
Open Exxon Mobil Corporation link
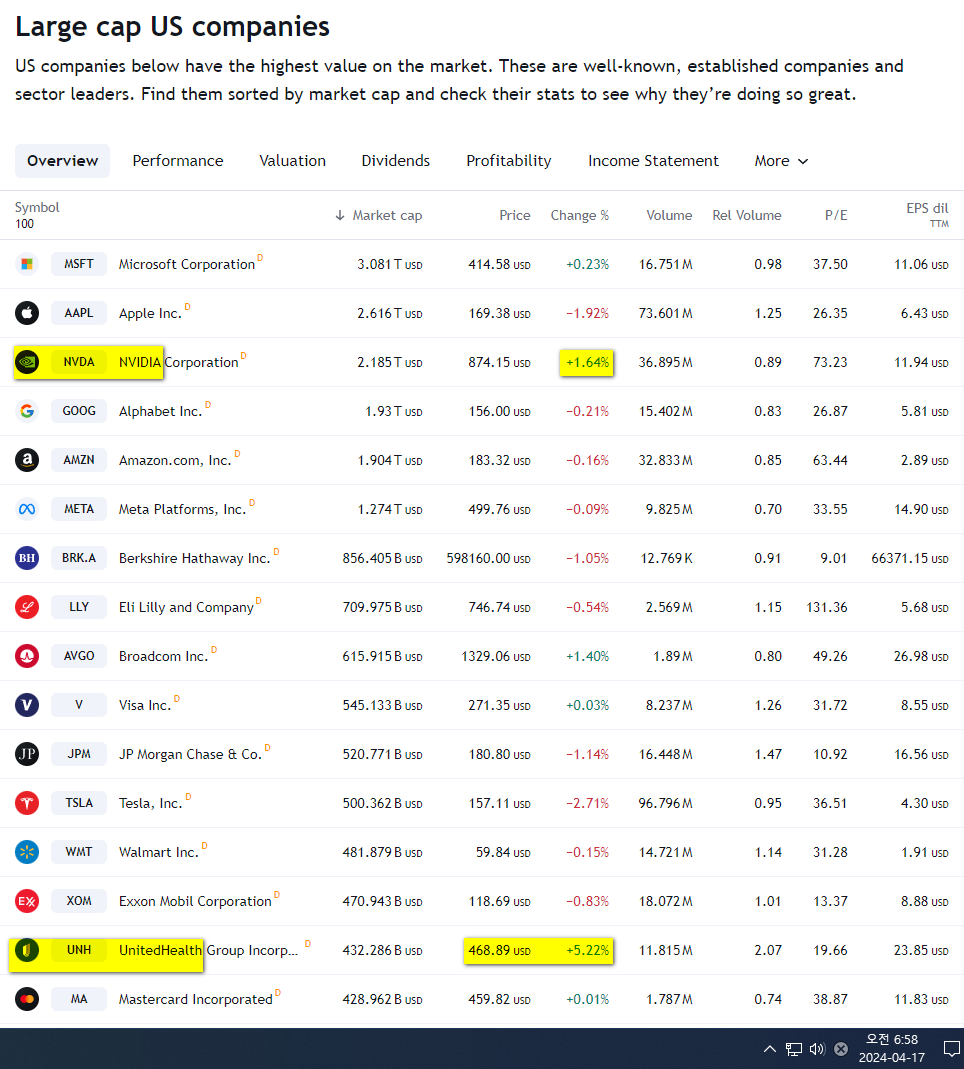pos(195,901)
